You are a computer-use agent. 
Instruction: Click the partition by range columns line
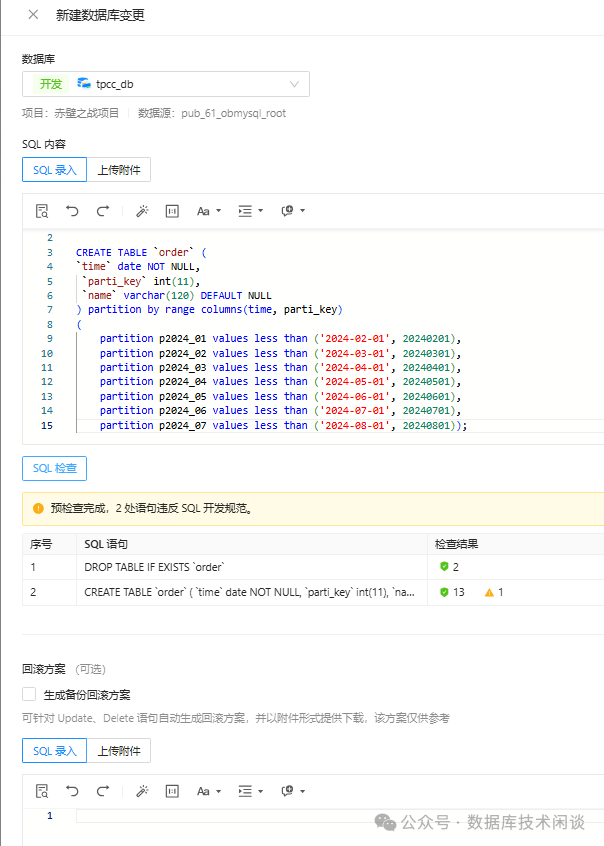tap(209, 309)
